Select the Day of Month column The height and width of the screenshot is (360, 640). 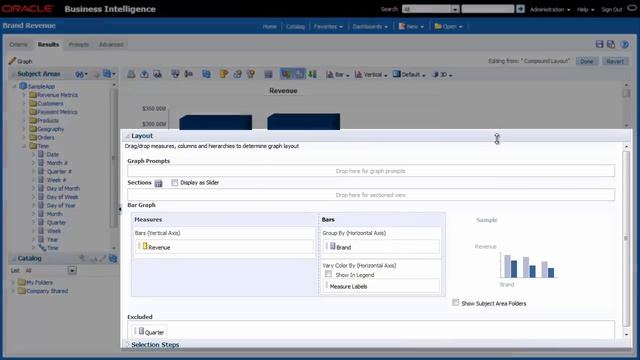click(63, 189)
